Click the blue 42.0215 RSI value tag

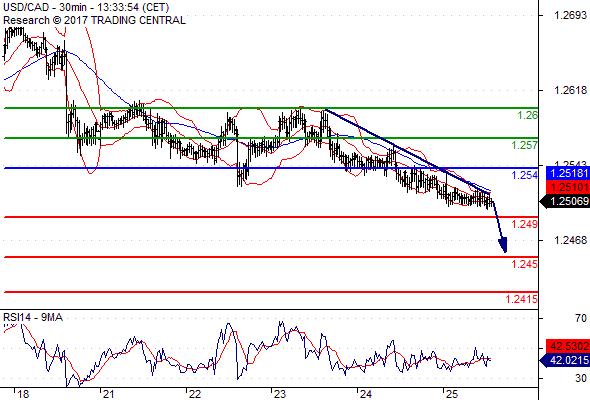click(565, 360)
